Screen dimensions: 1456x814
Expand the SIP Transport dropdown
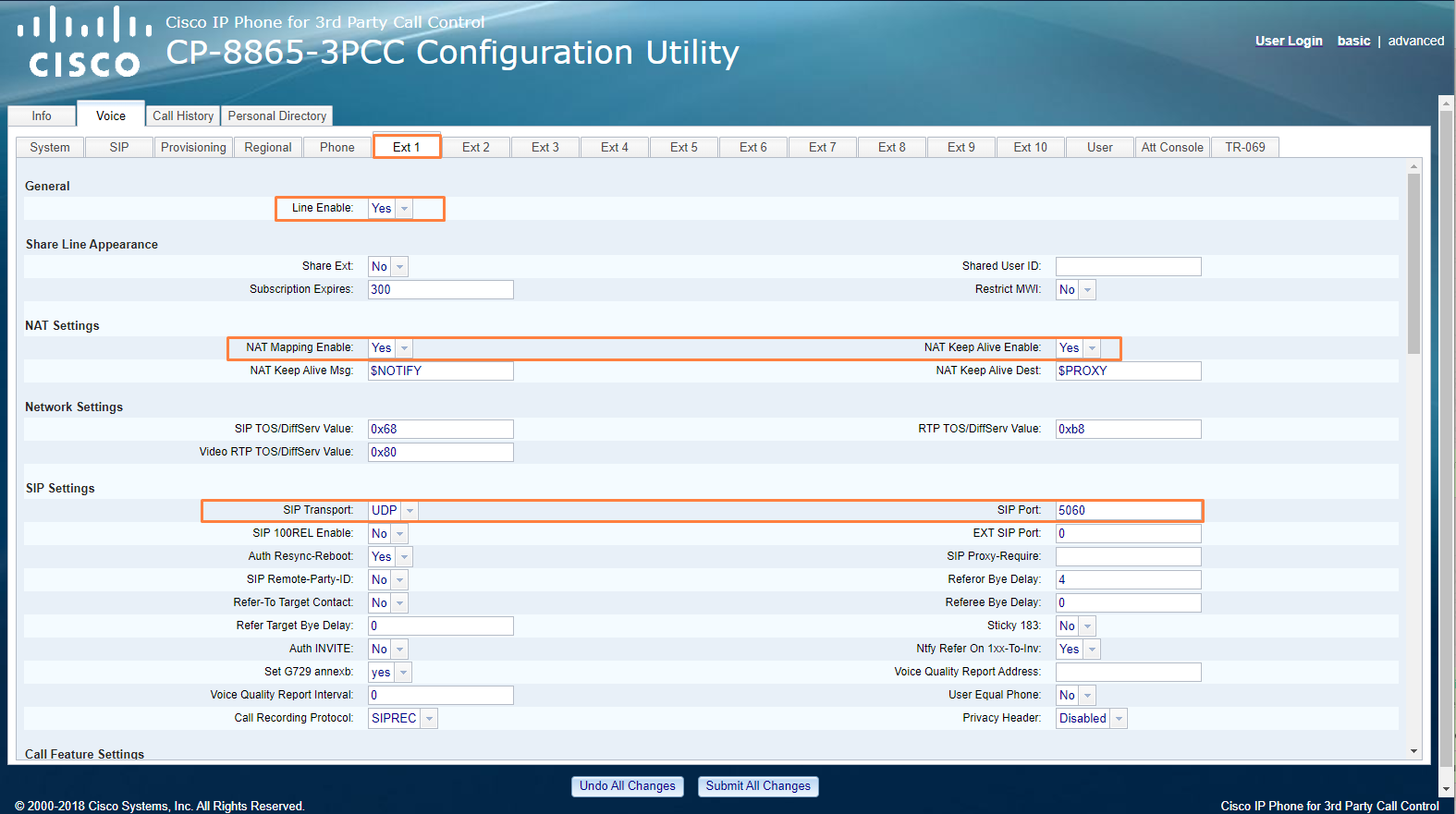[x=393, y=511]
